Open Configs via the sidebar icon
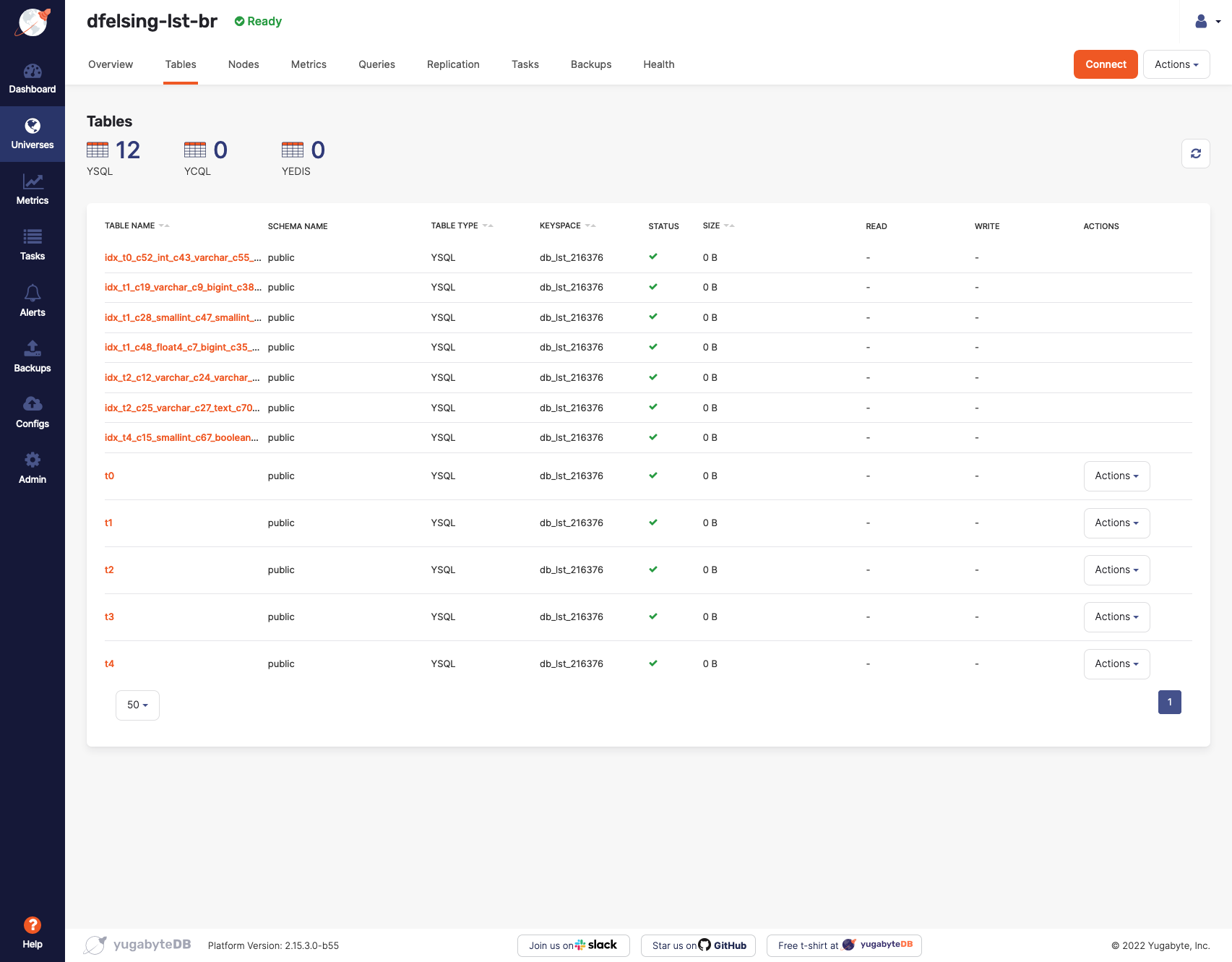The image size is (1232, 962). (33, 412)
